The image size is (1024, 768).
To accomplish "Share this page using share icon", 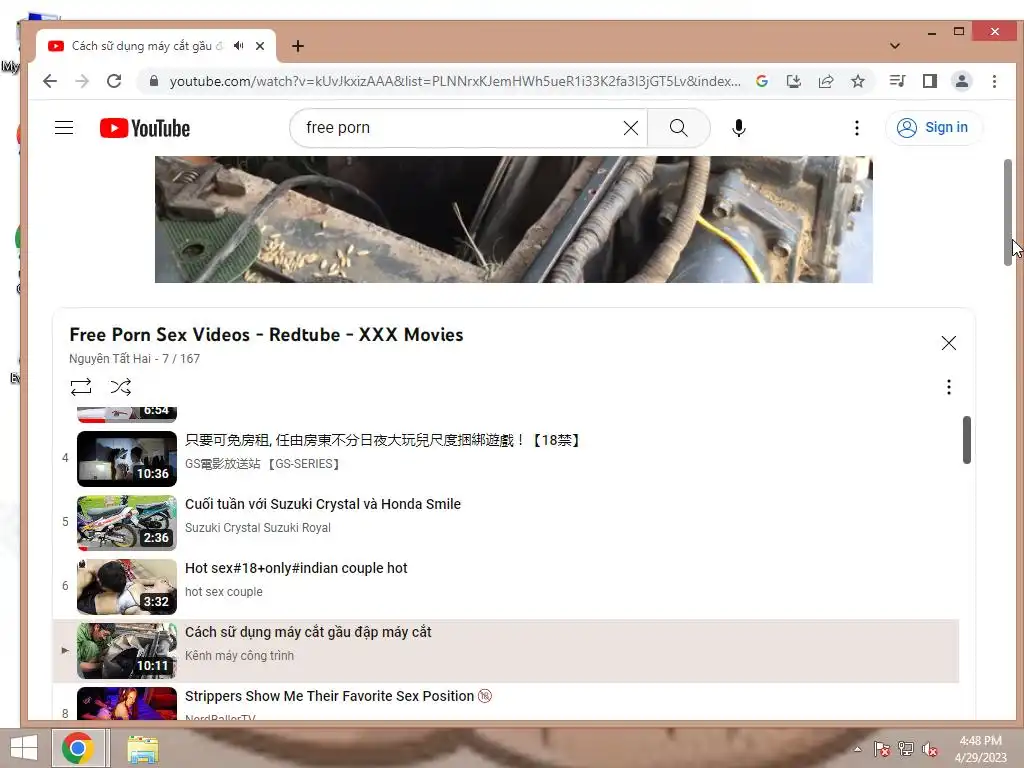I will pyautogui.click(x=825, y=81).
